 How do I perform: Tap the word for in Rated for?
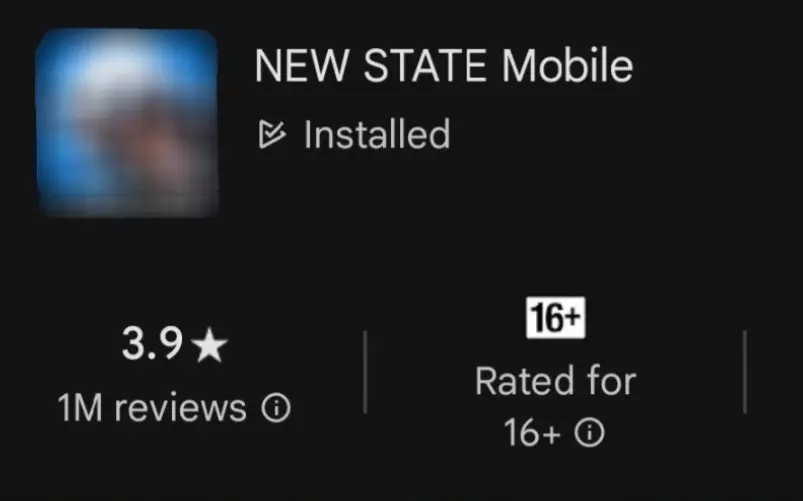tap(611, 381)
